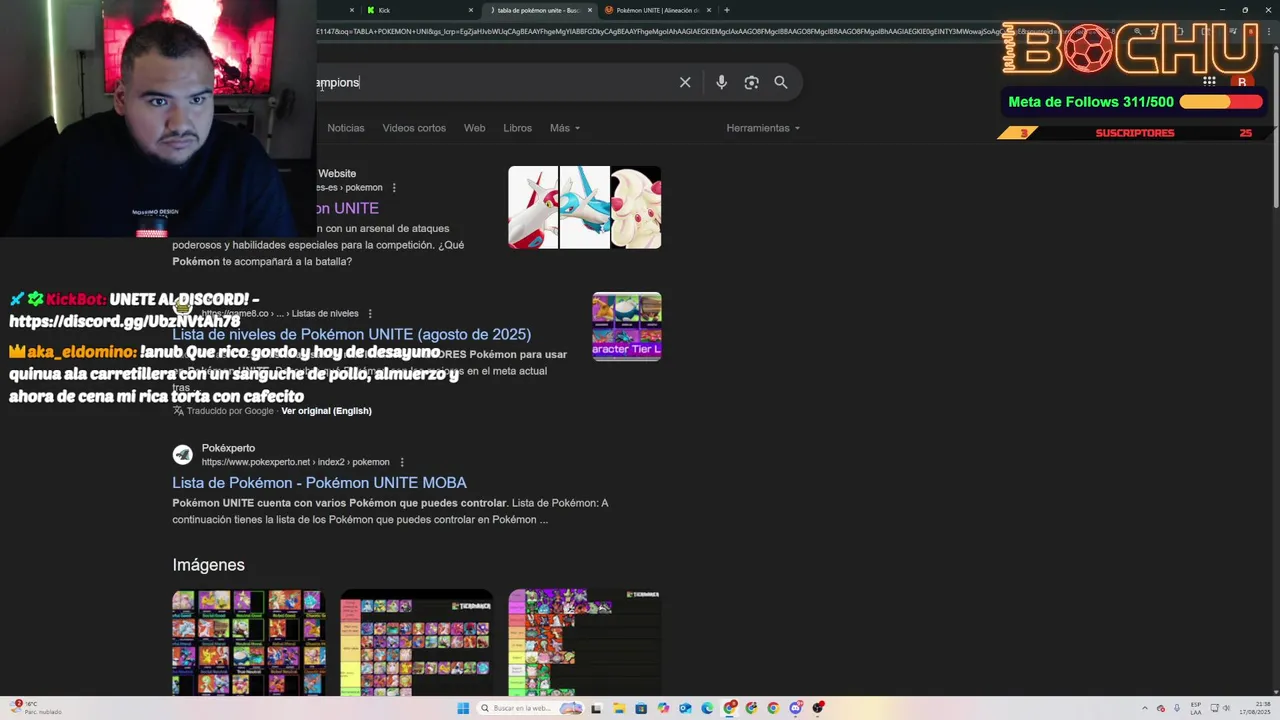Screen dimensions: 1280x720
Task: Click the Pokéxperto site favicon
Action: click(x=182, y=455)
